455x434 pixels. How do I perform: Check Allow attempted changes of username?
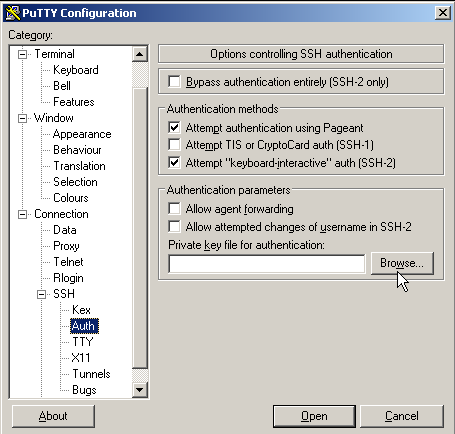coord(174,227)
